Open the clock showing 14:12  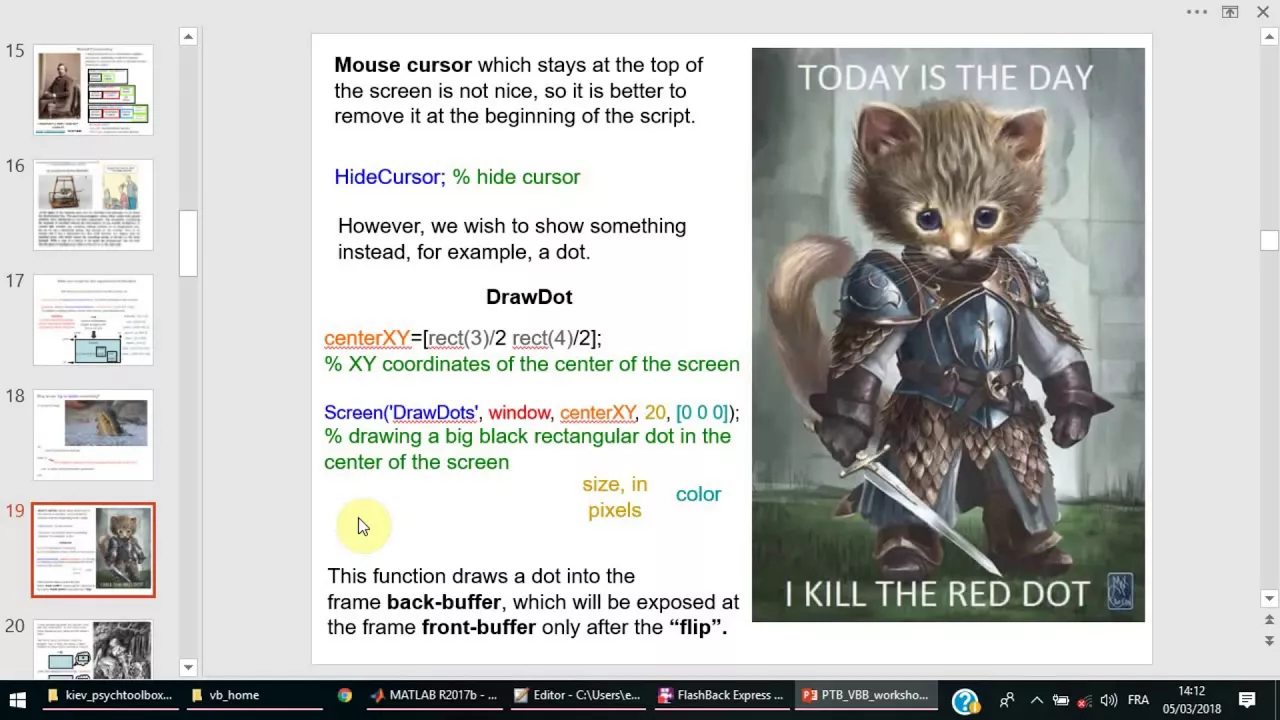tap(1191, 699)
